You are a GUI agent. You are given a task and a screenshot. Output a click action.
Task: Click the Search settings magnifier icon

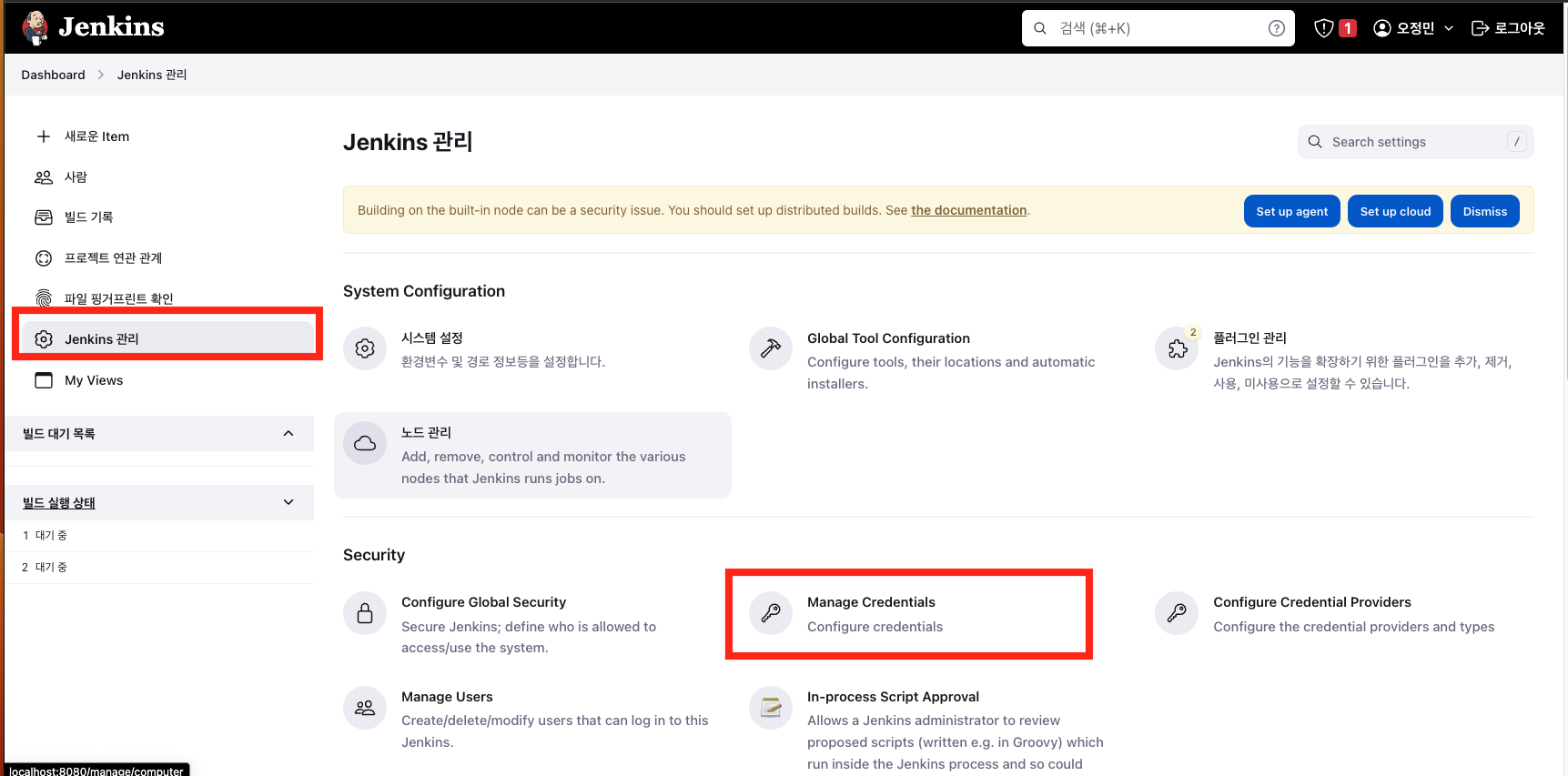coord(1315,142)
